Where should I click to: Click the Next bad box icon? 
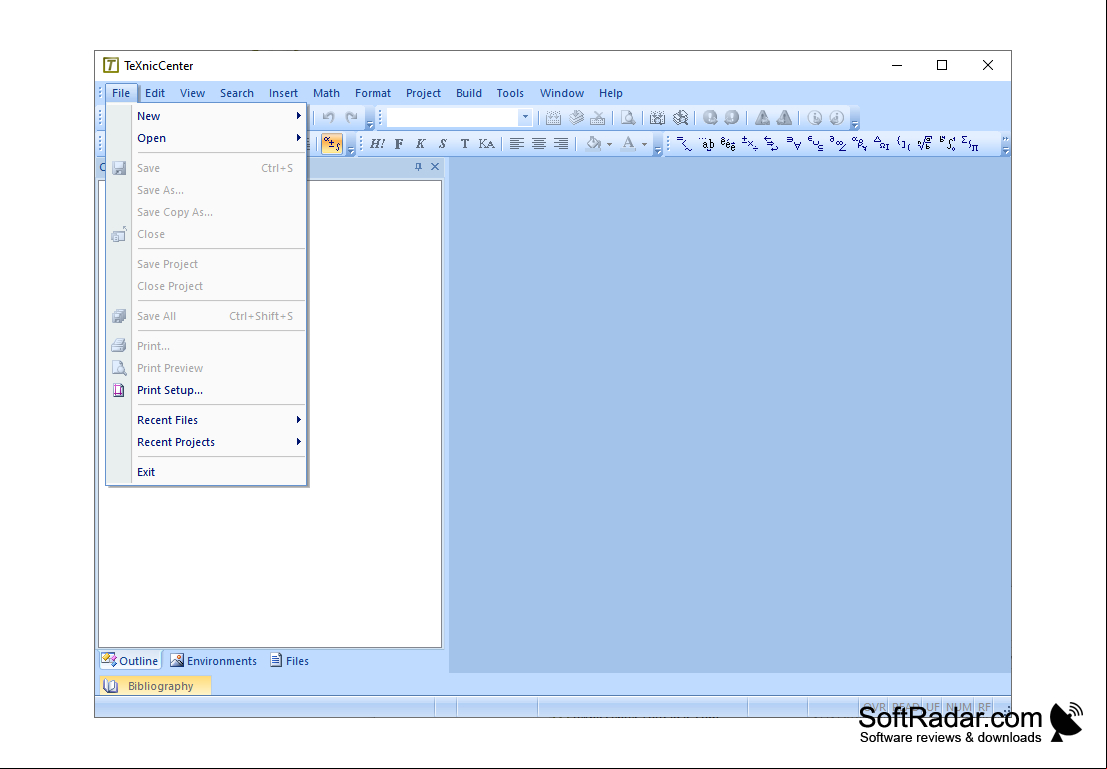tap(815, 118)
